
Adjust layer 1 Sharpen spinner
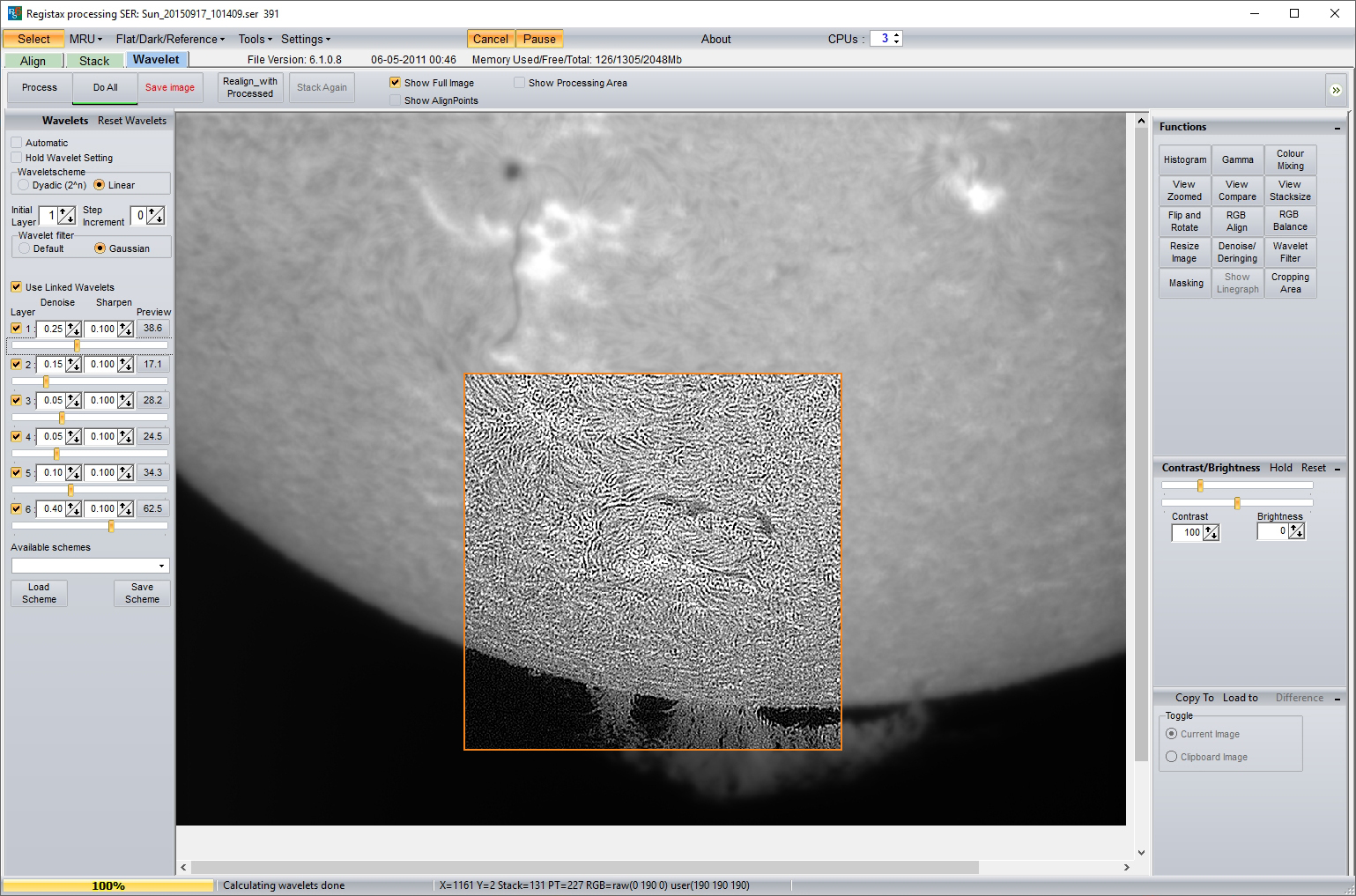125,329
